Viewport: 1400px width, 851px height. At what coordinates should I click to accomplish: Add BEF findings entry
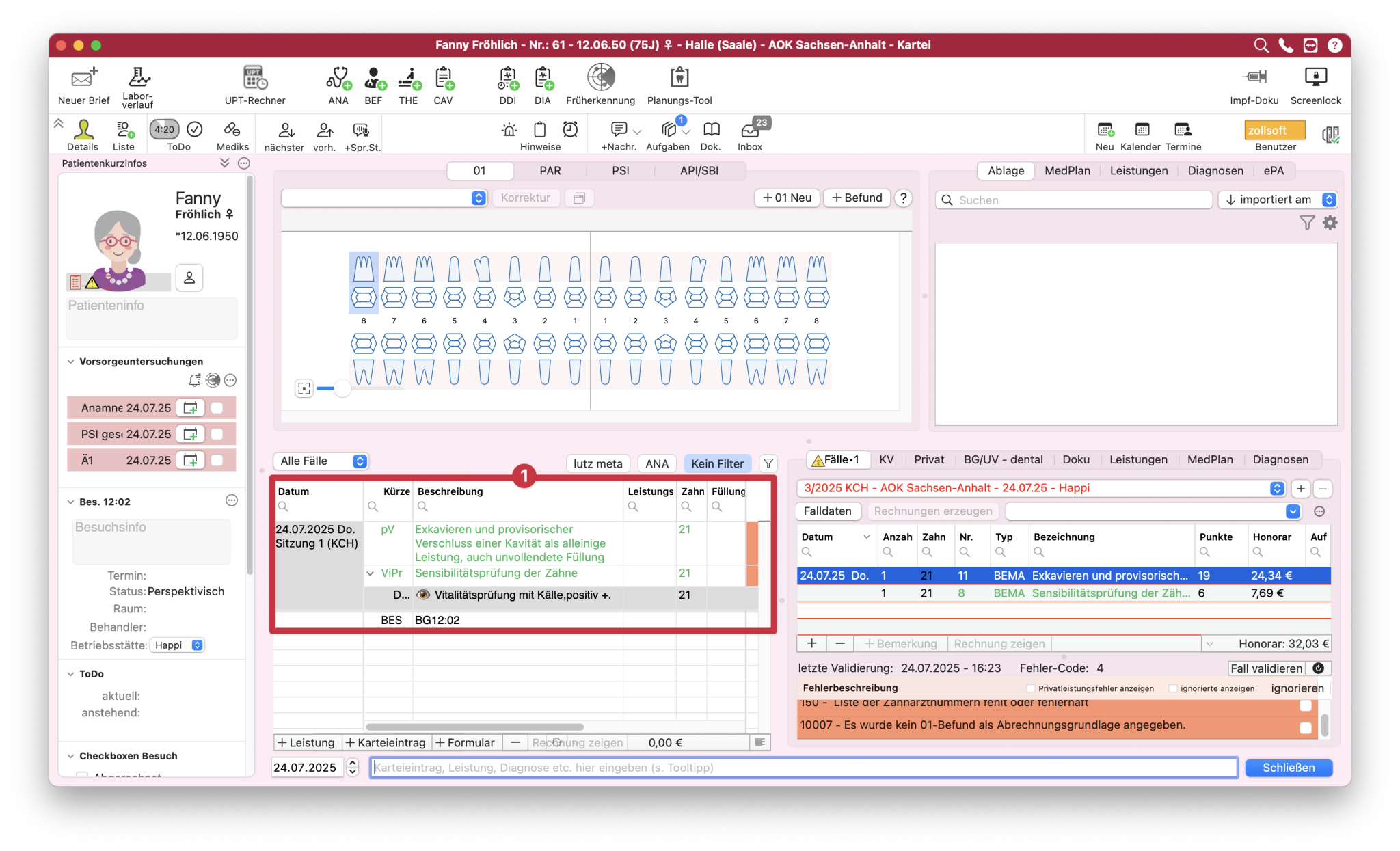[x=373, y=85]
